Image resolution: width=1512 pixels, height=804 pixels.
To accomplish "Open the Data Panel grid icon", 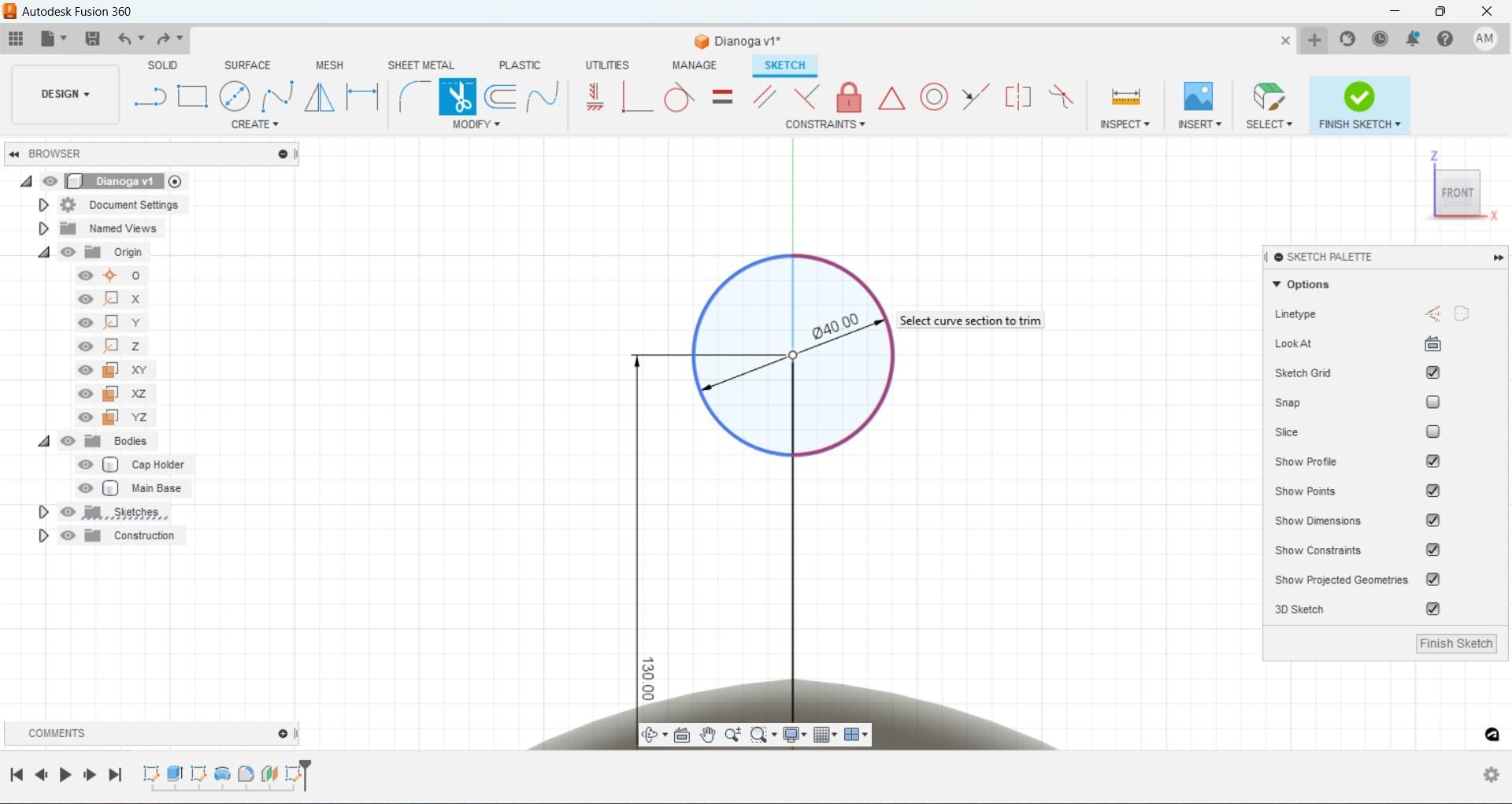I will click(x=16, y=39).
